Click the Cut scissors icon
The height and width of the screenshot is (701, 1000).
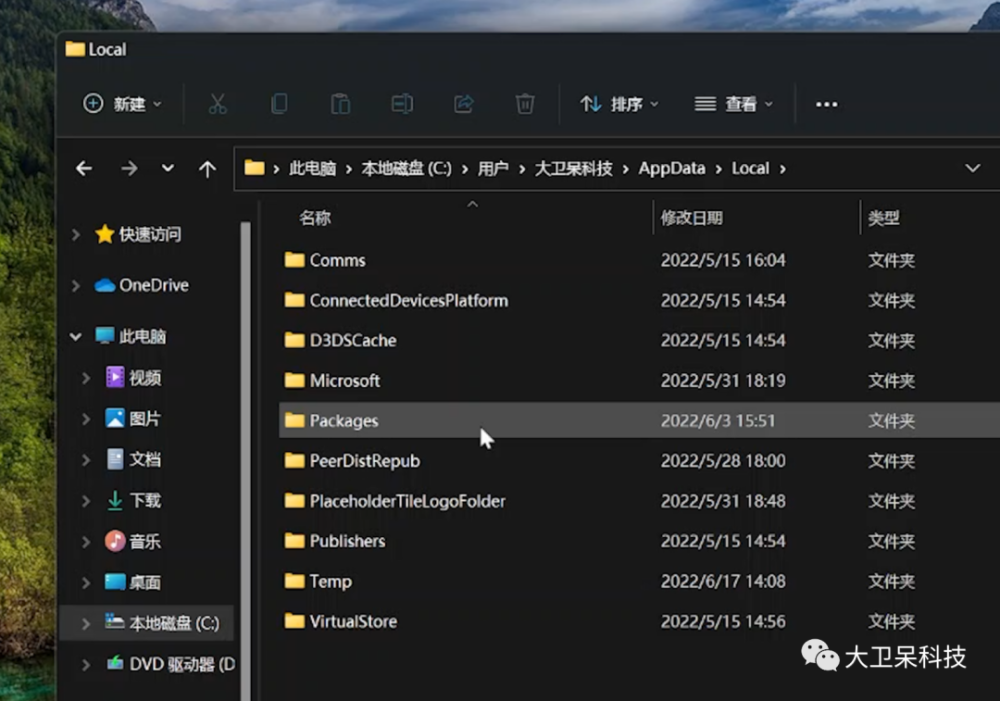pos(217,104)
